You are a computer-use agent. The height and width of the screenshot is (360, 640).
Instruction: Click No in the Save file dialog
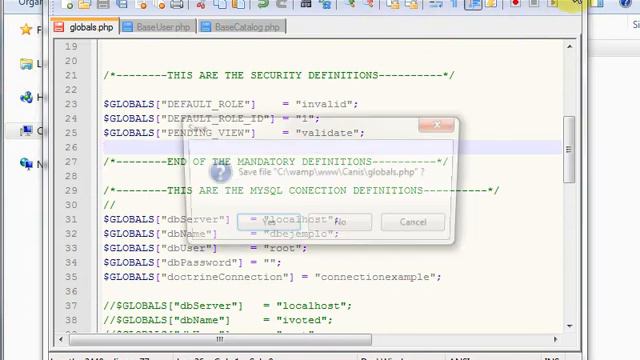coord(340,222)
